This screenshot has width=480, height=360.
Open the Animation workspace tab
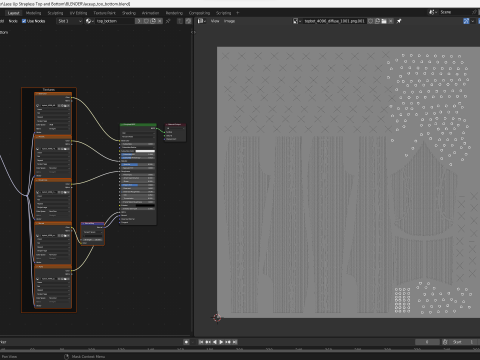151,13
